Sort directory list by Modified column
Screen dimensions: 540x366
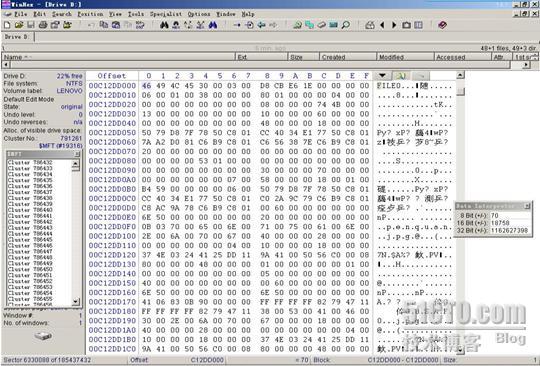[x=405, y=57]
